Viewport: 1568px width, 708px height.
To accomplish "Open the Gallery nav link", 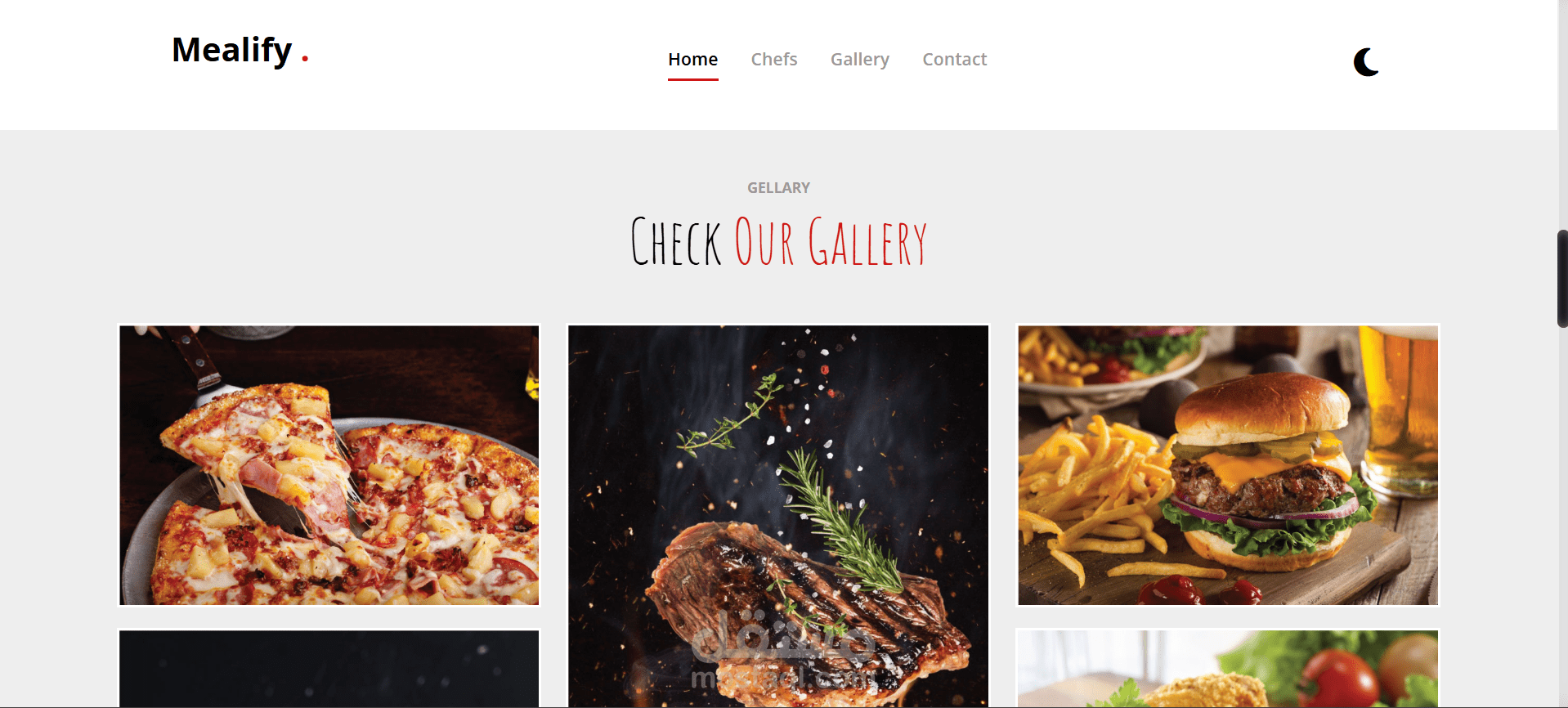I will click(x=860, y=60).
